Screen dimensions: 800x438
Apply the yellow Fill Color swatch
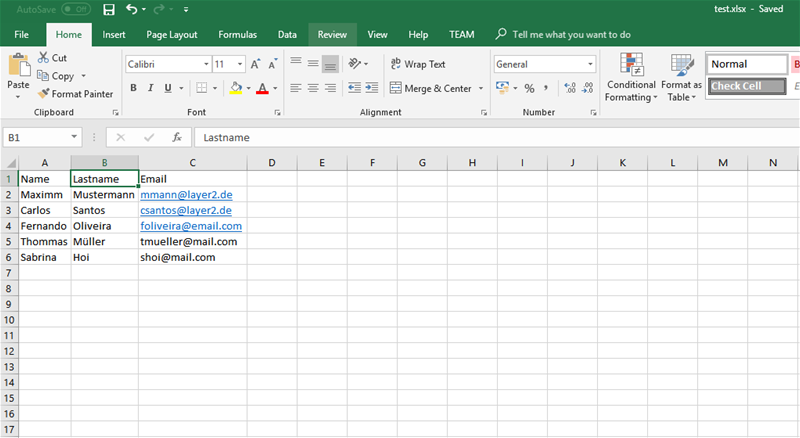235,88
